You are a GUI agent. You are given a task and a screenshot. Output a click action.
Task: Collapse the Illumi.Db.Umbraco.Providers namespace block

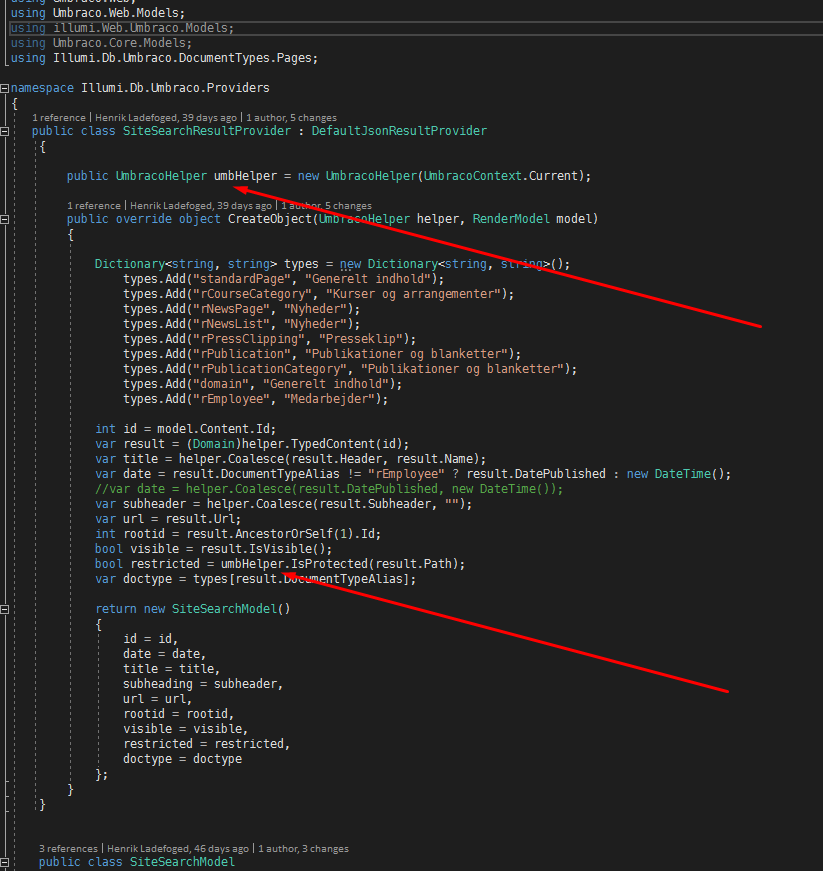(4, 88)
